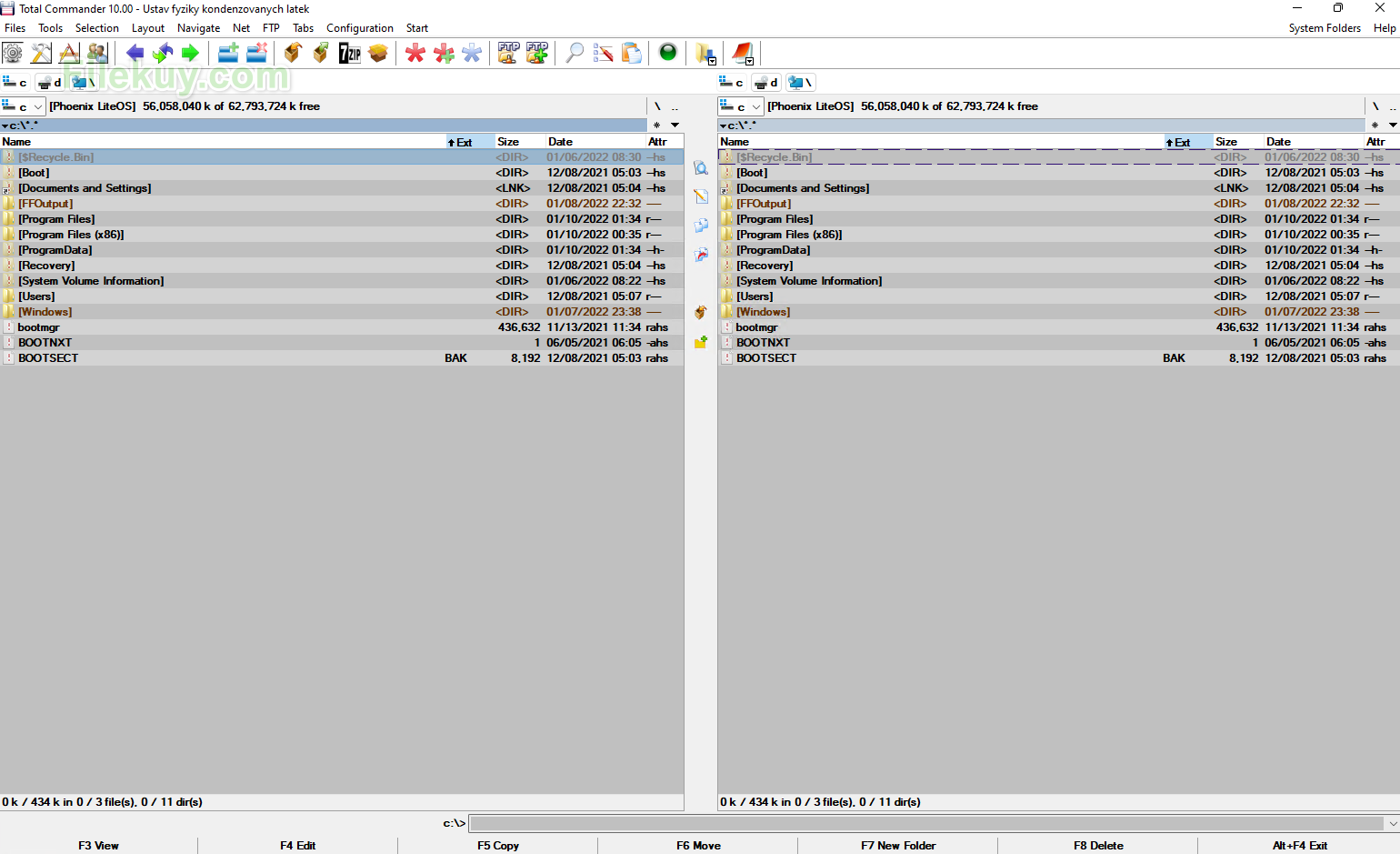Open the configuration gear icon in the toolbar

tap(13, 53)
